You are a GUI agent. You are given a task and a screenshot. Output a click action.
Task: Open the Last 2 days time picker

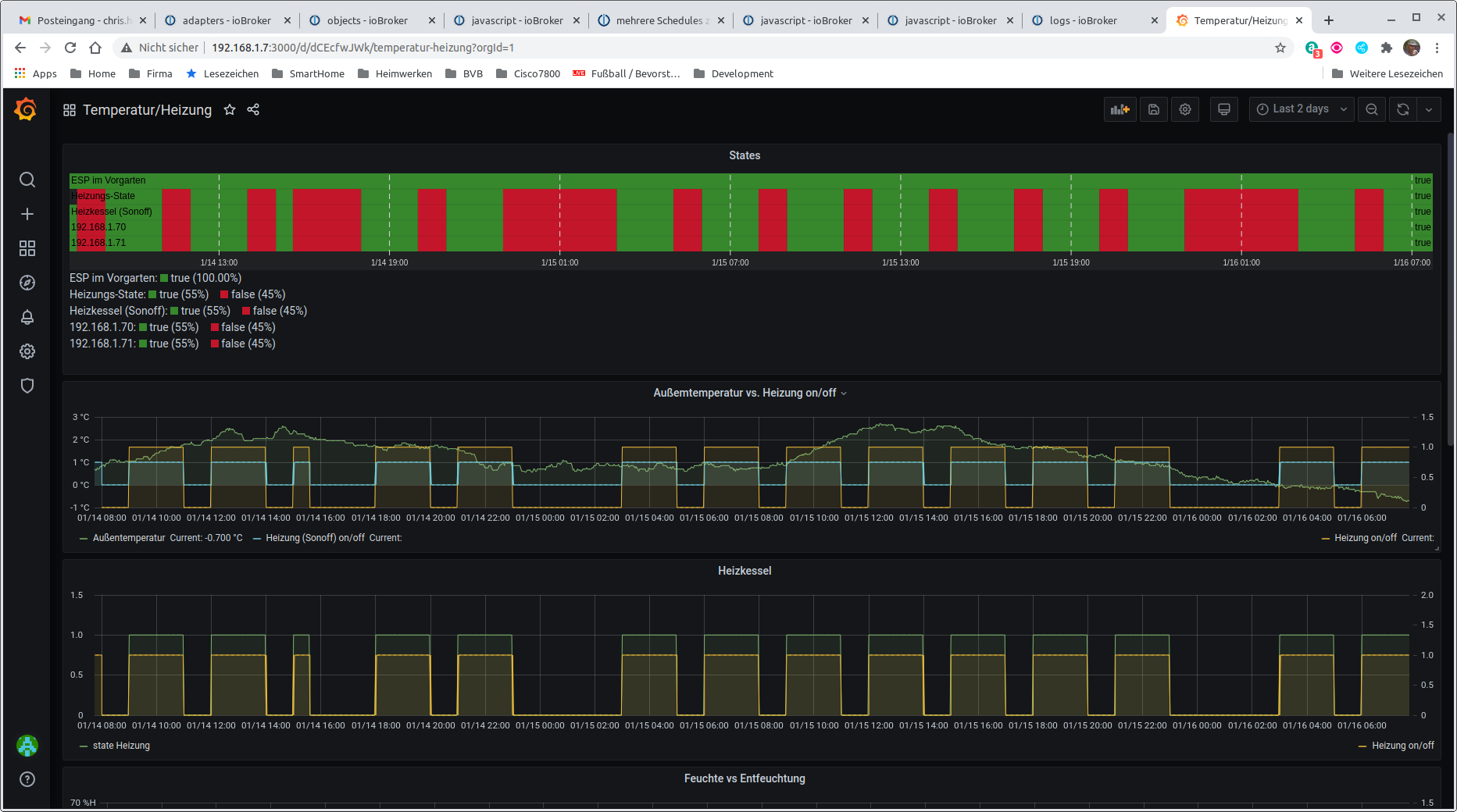pos(1301,109)
